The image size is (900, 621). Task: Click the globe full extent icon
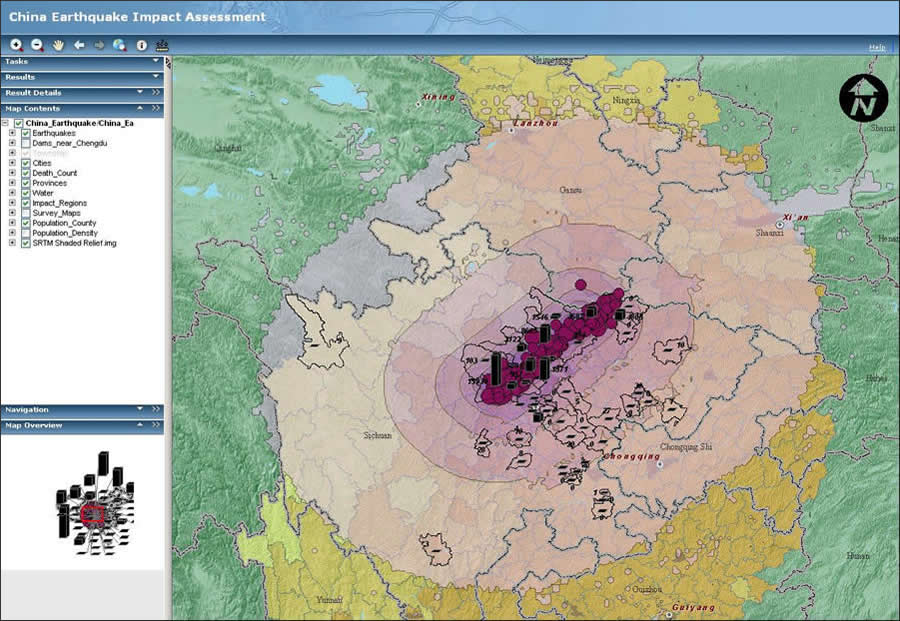pos(119,45)
